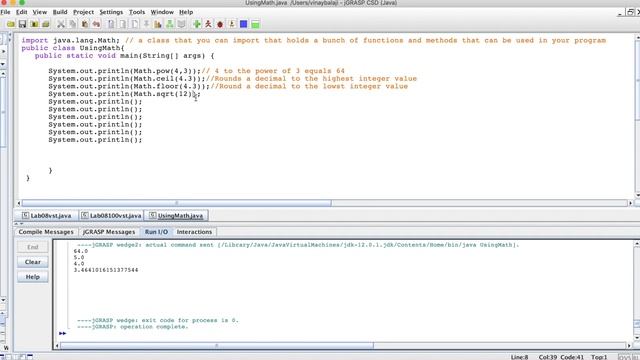Show the Compile Messages tab

click(46, 232)
